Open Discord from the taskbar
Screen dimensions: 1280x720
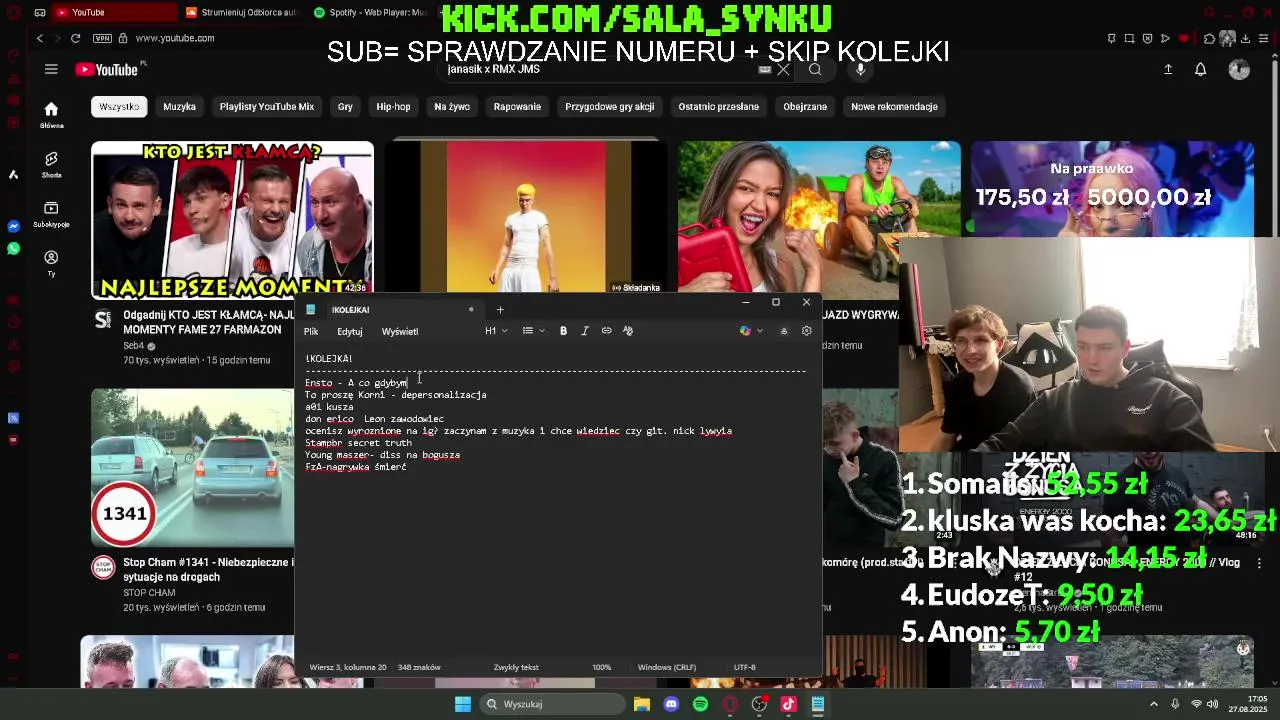671,704
